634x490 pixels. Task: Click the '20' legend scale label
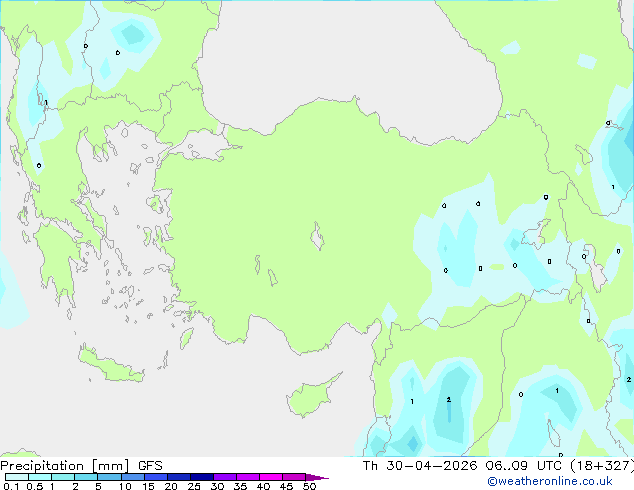pyautogui.click(x=171, y=486)
